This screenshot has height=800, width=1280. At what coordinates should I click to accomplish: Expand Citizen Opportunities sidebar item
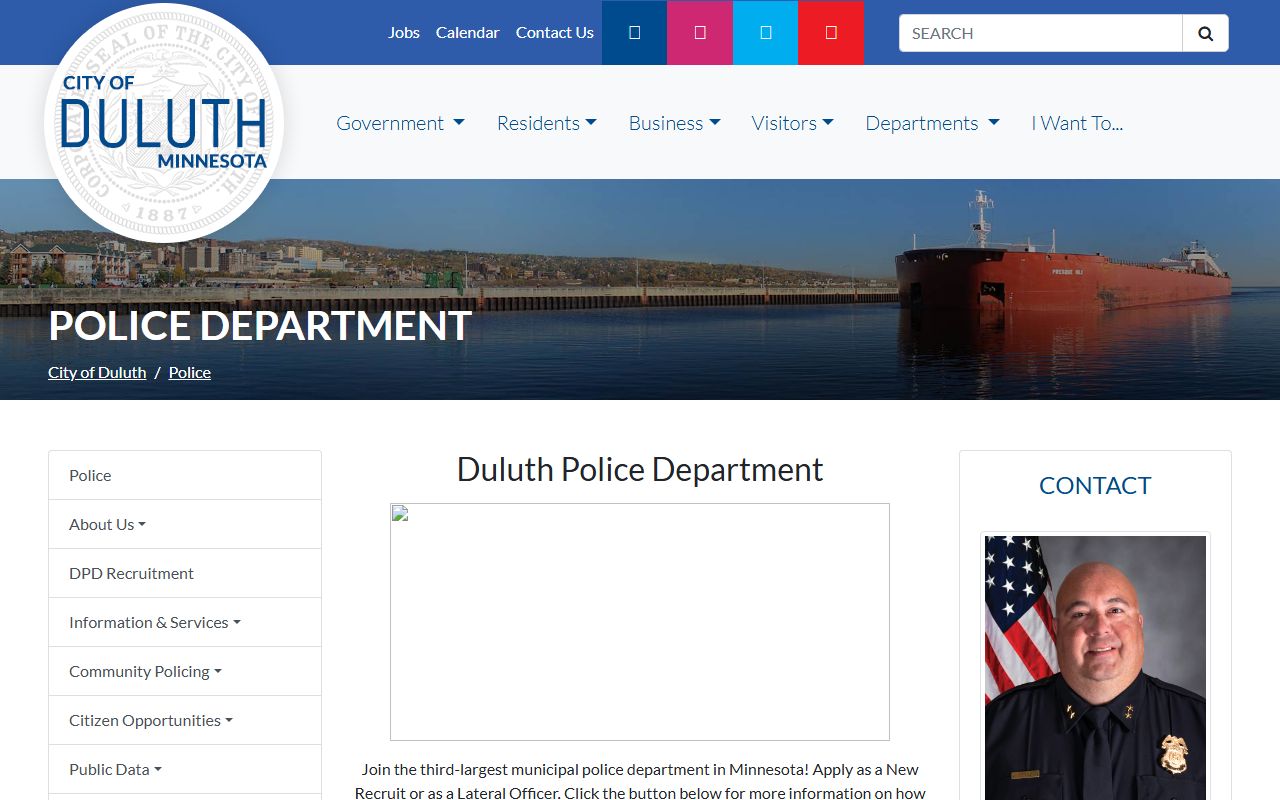(185, 720)
